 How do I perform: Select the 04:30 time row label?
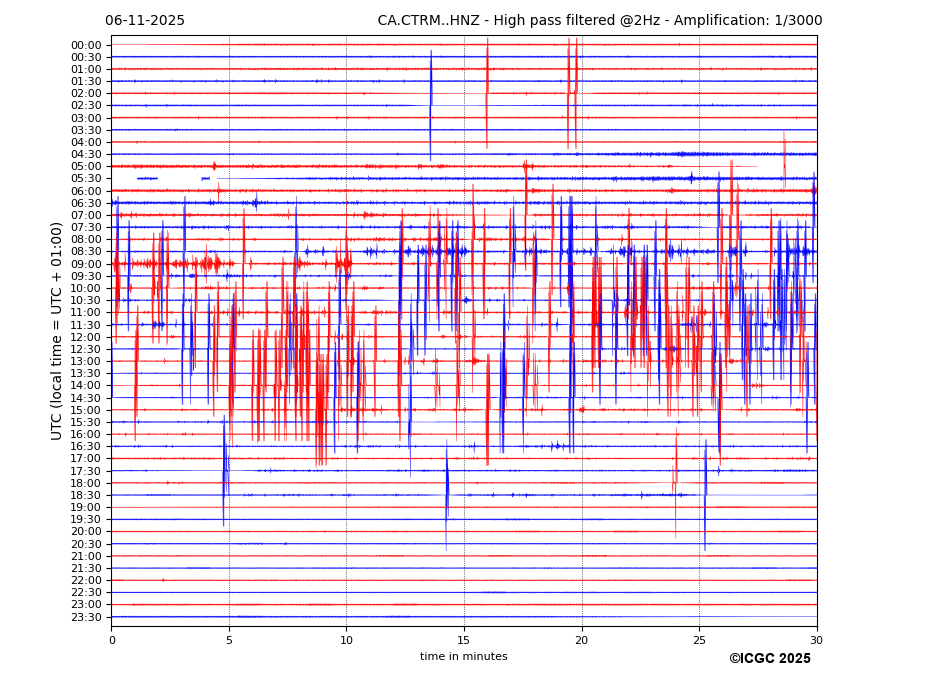point(86,154)
